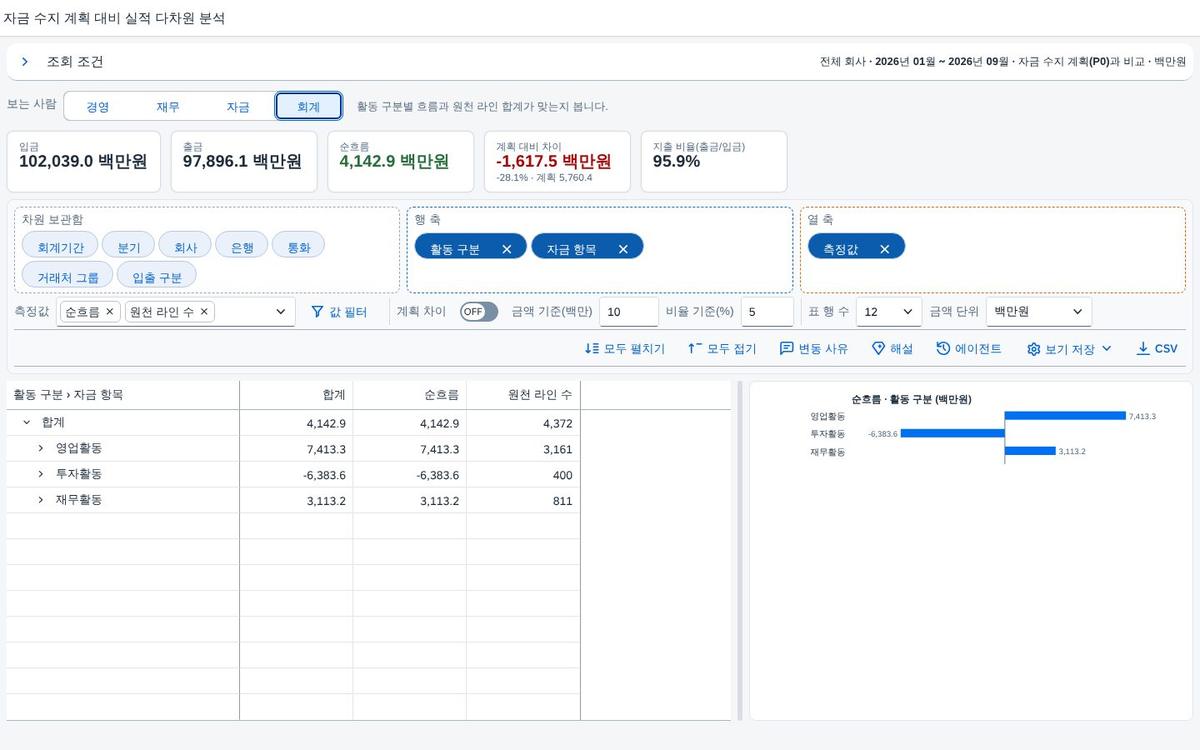This screenshot has width=1200, height=750.
Task: Remove the 순흐름 measure tag
Action: click(x=110, y=312)
